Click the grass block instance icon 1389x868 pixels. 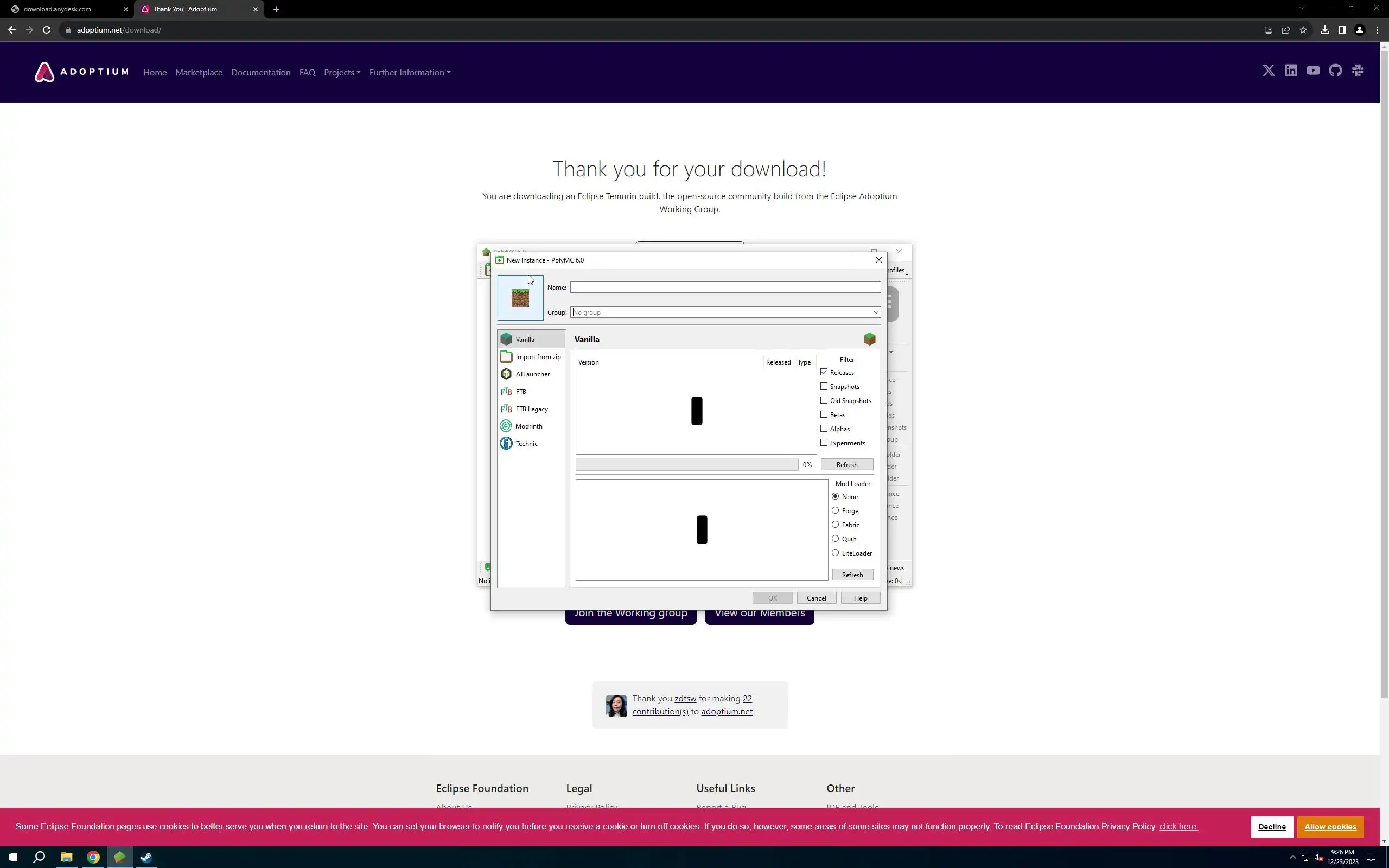520,298
